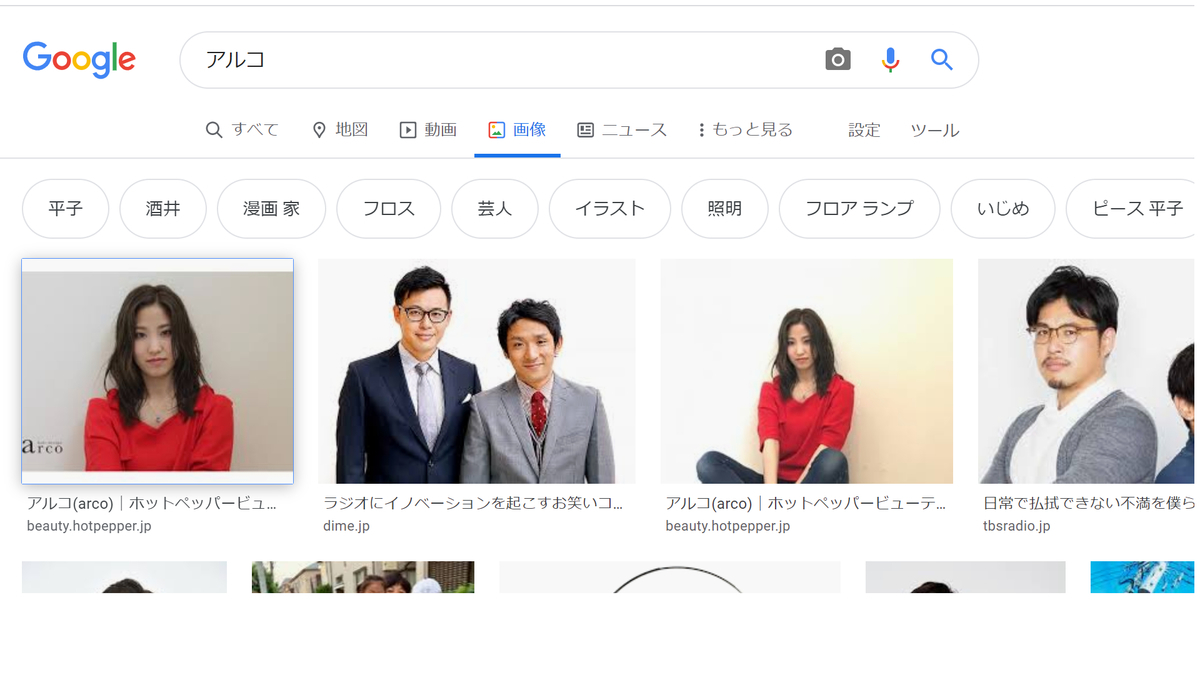Open the bearded man with glasses thumbnail
This screenshot has width=1200, height=675.
click(1087, 371)
